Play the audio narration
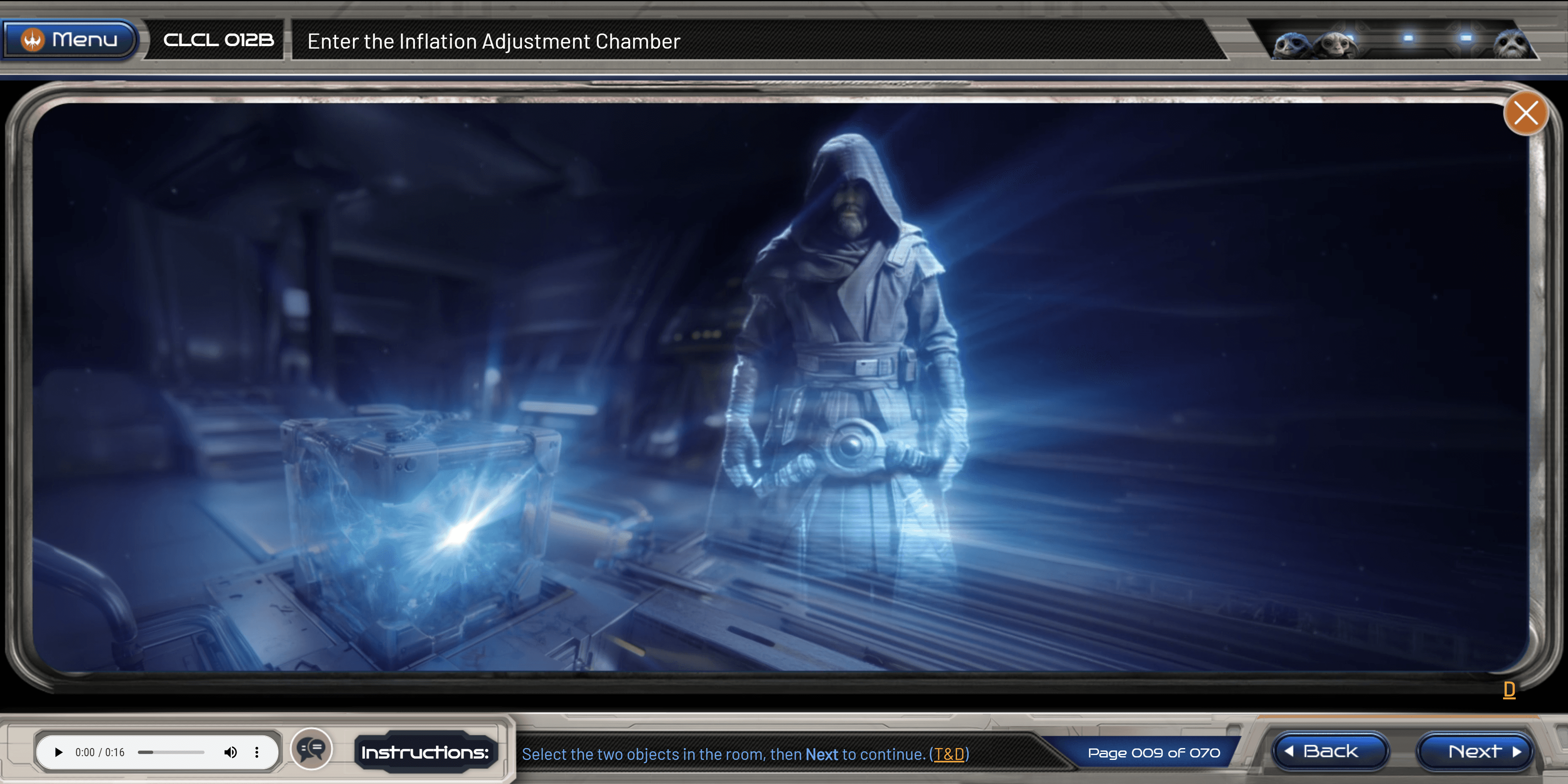Image resolution: width=1568 pixels, height=784 pixels. [x=58, y=753]
